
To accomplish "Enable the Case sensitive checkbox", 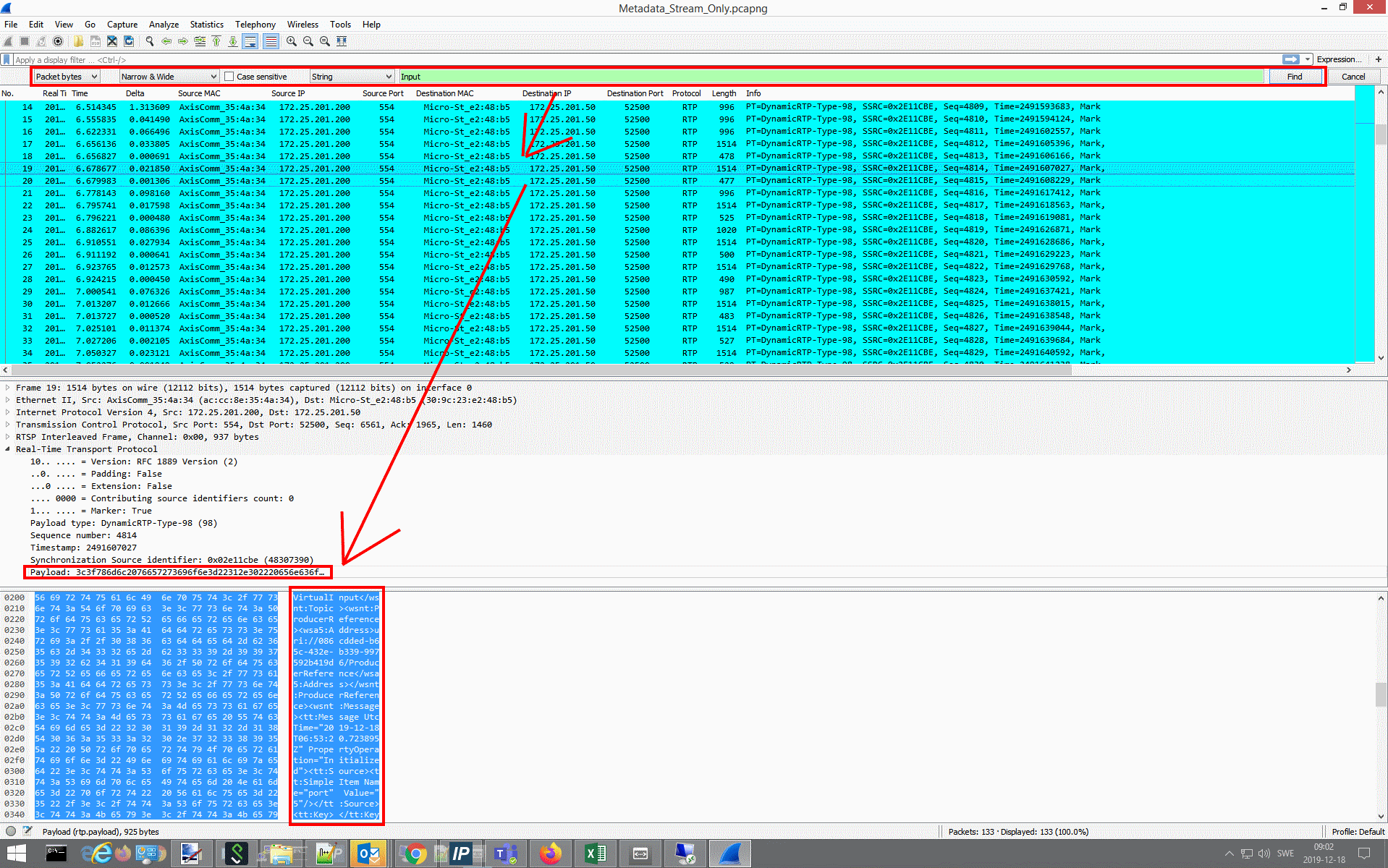I will click(229, 77).
